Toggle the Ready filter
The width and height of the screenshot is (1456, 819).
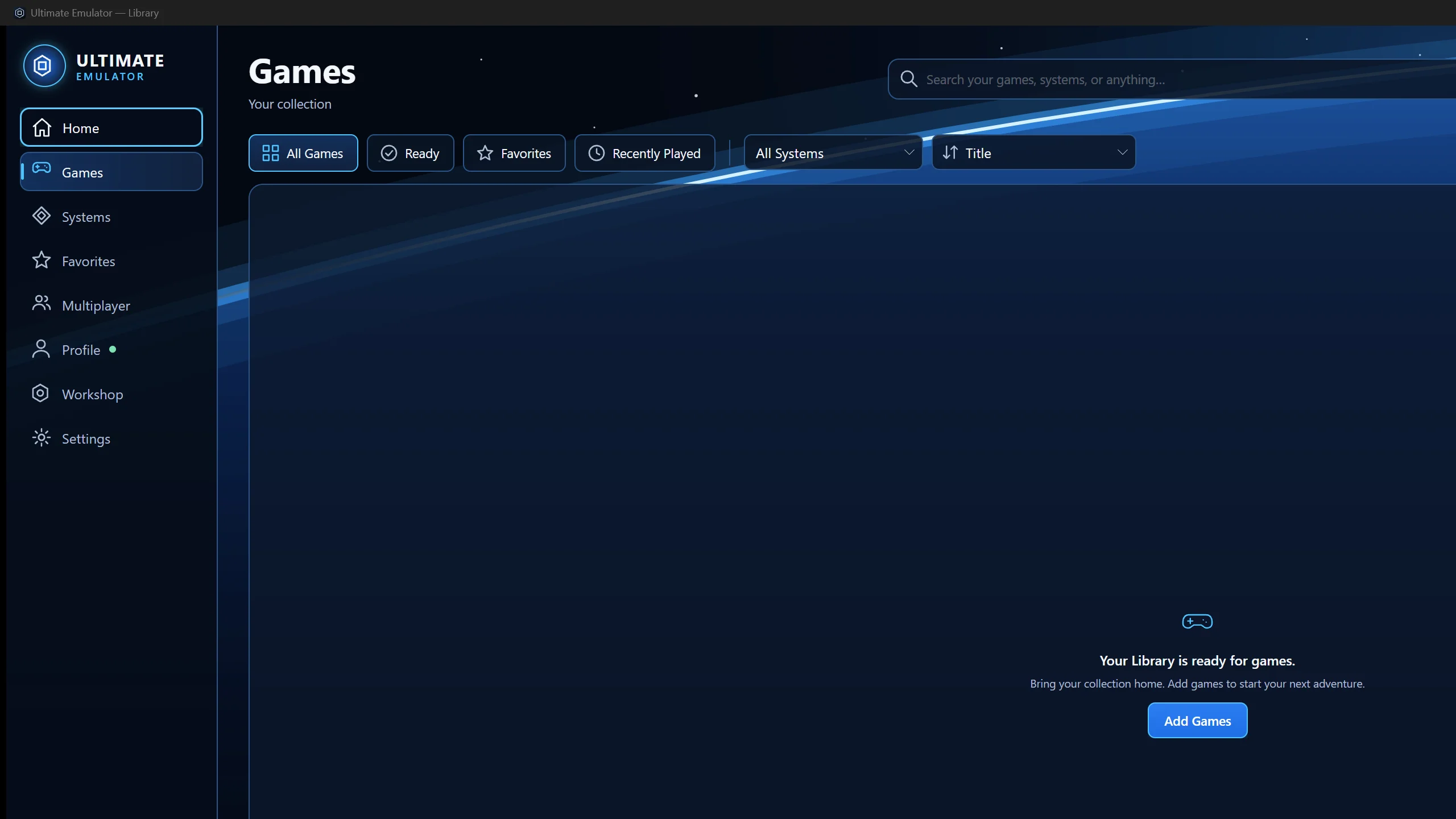pyautogui.click(x=410, y=153)
